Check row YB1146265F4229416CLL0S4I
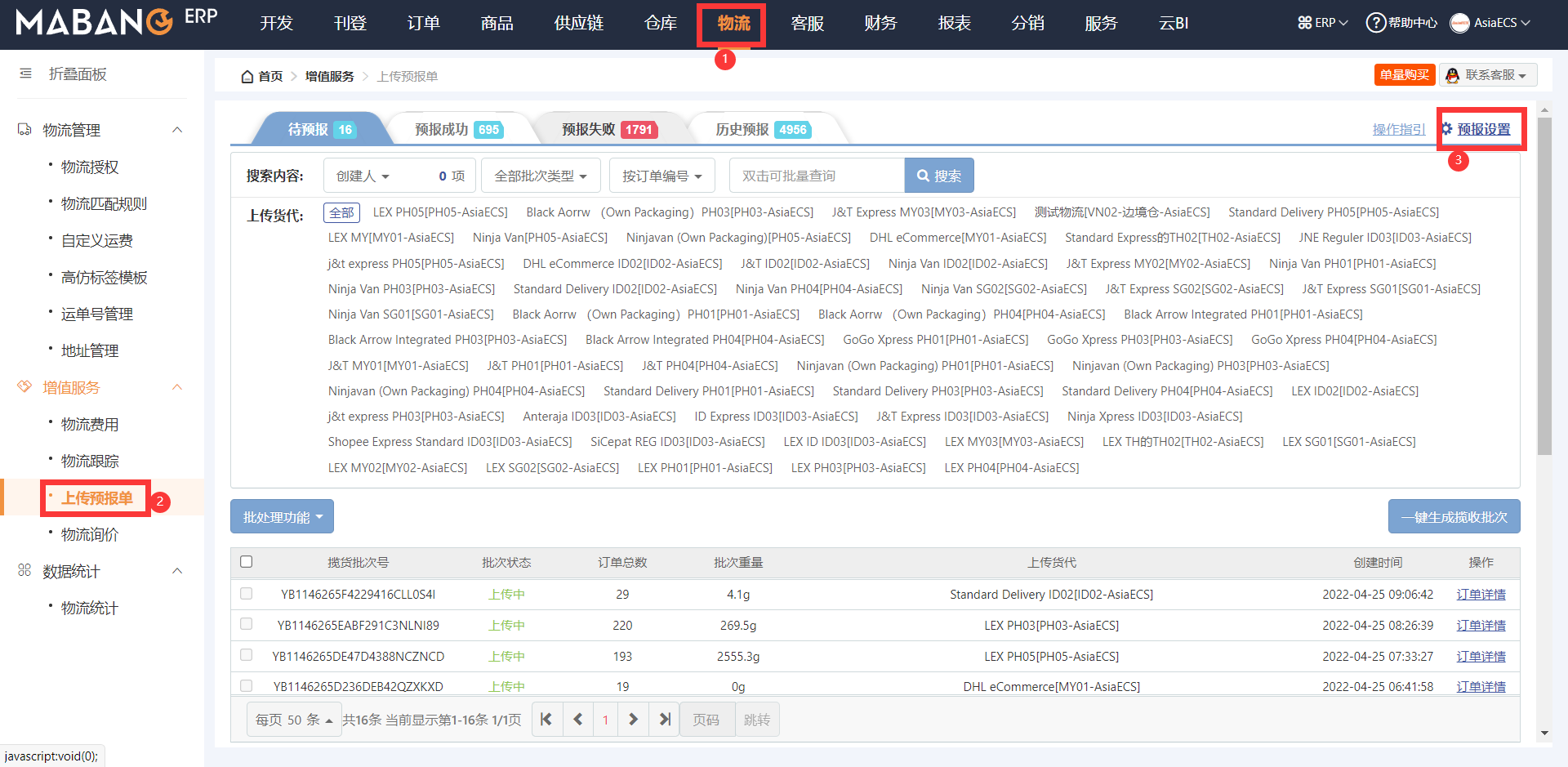The width and height of the screenshot is (1568, 767). tap(247, 594)
